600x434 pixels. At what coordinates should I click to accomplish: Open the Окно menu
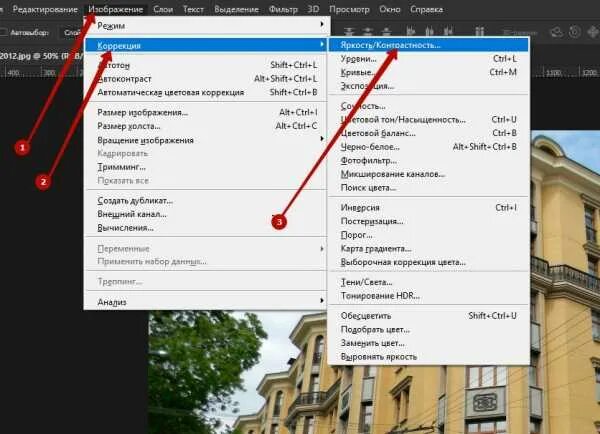click(x=390, y=10)
